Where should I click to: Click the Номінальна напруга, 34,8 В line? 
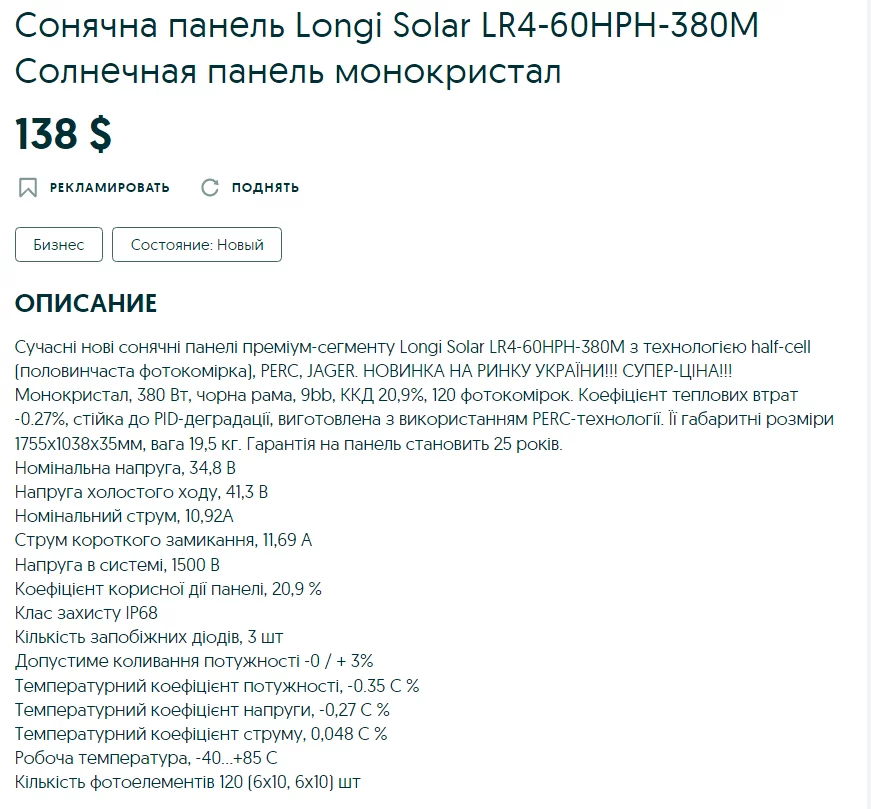125,467
